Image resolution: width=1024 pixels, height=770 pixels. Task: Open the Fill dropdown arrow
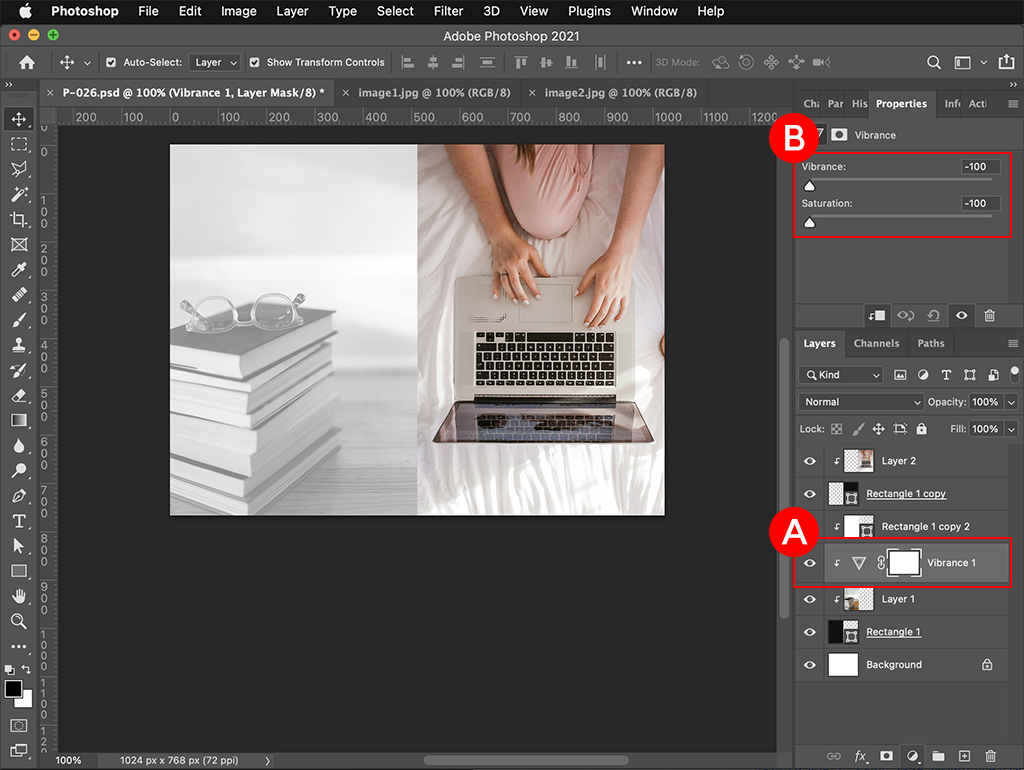[x=1012, y=429]
